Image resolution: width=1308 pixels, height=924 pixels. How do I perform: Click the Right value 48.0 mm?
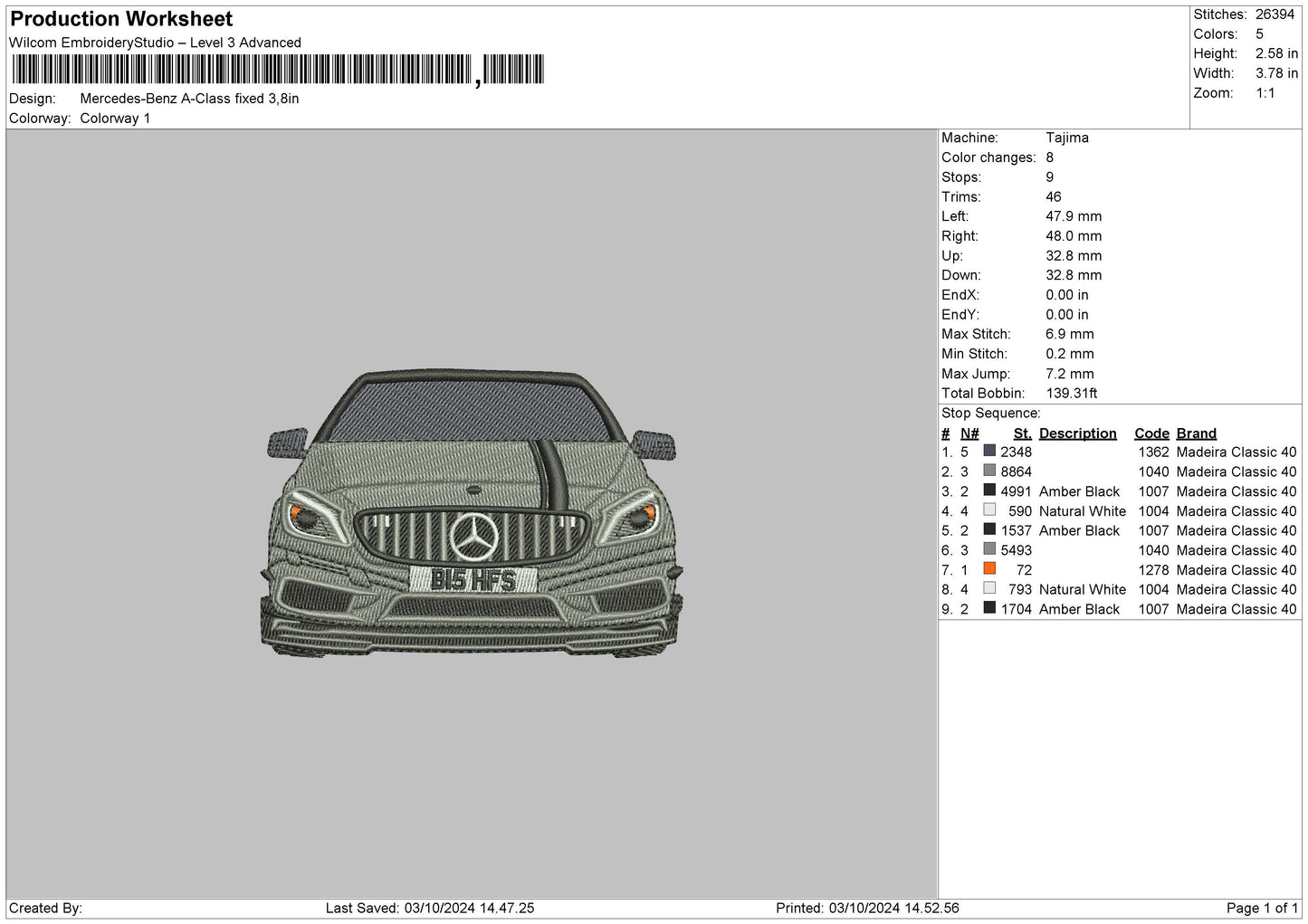[x=1074, y=236]
